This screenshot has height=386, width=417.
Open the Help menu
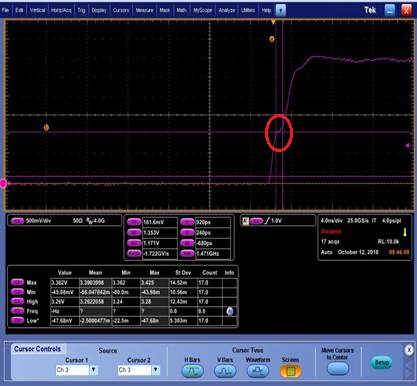point(266,10)
